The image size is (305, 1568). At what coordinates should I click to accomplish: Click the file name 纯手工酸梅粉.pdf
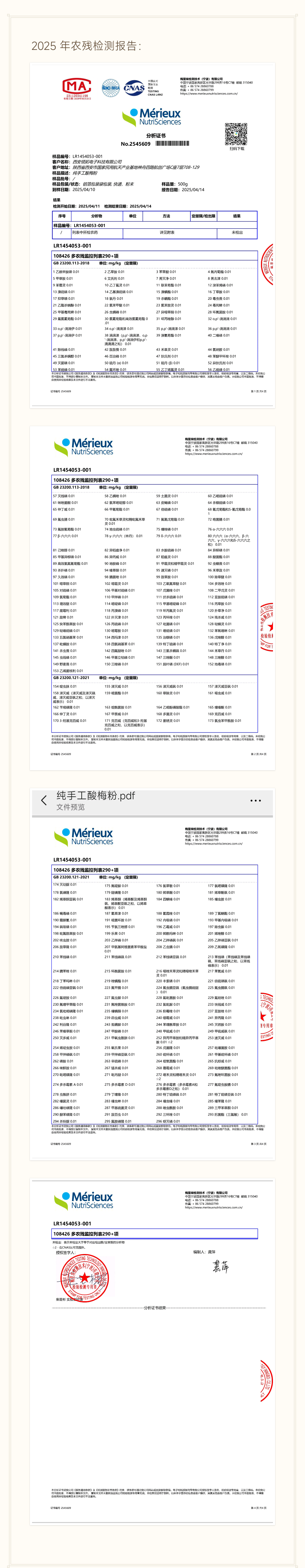tap(96, 795)
